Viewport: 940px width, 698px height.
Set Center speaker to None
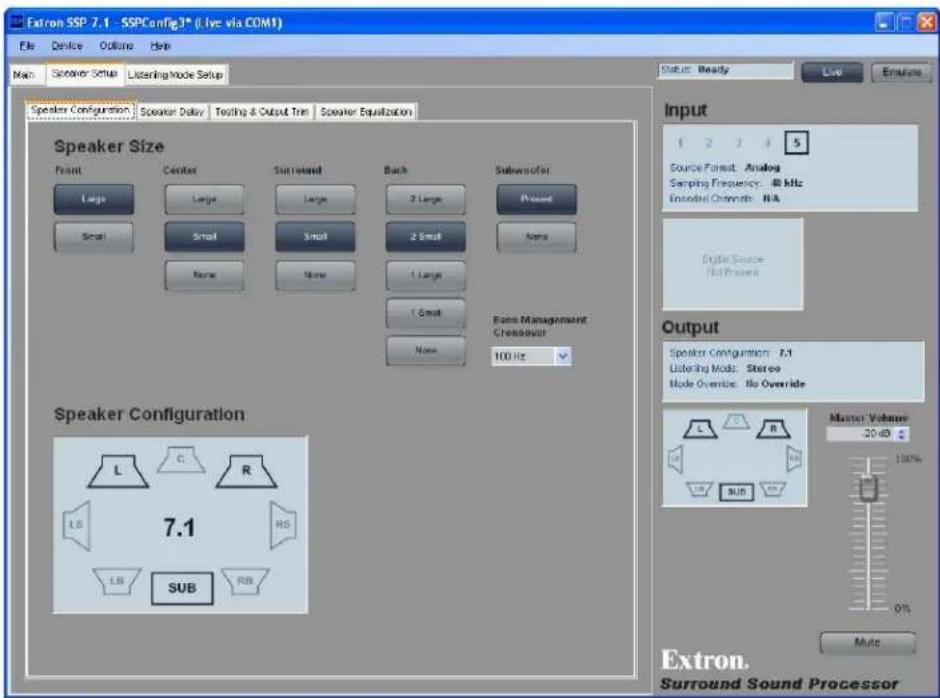point(204,275)
